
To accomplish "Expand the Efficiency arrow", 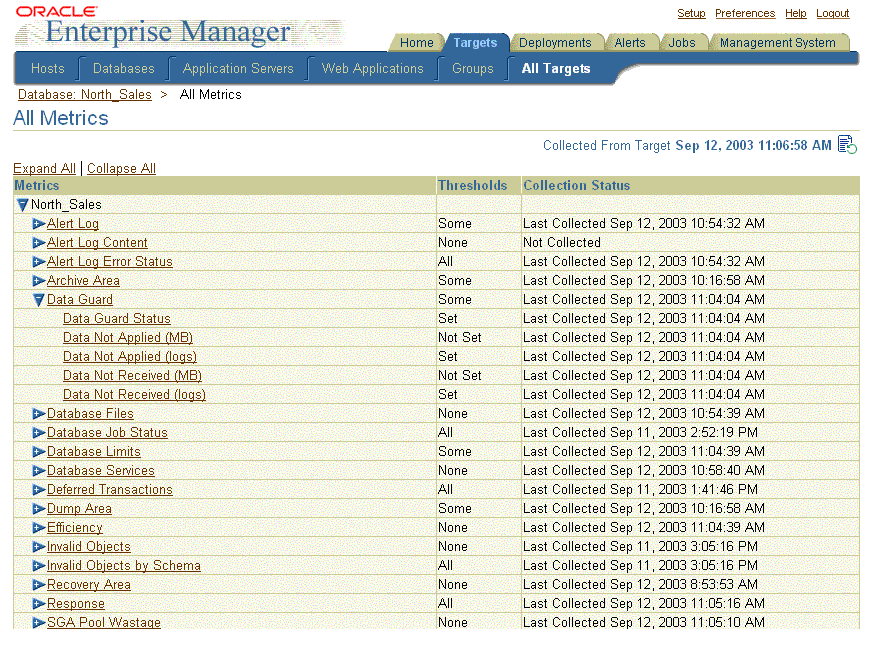I will tap(39, 528).
